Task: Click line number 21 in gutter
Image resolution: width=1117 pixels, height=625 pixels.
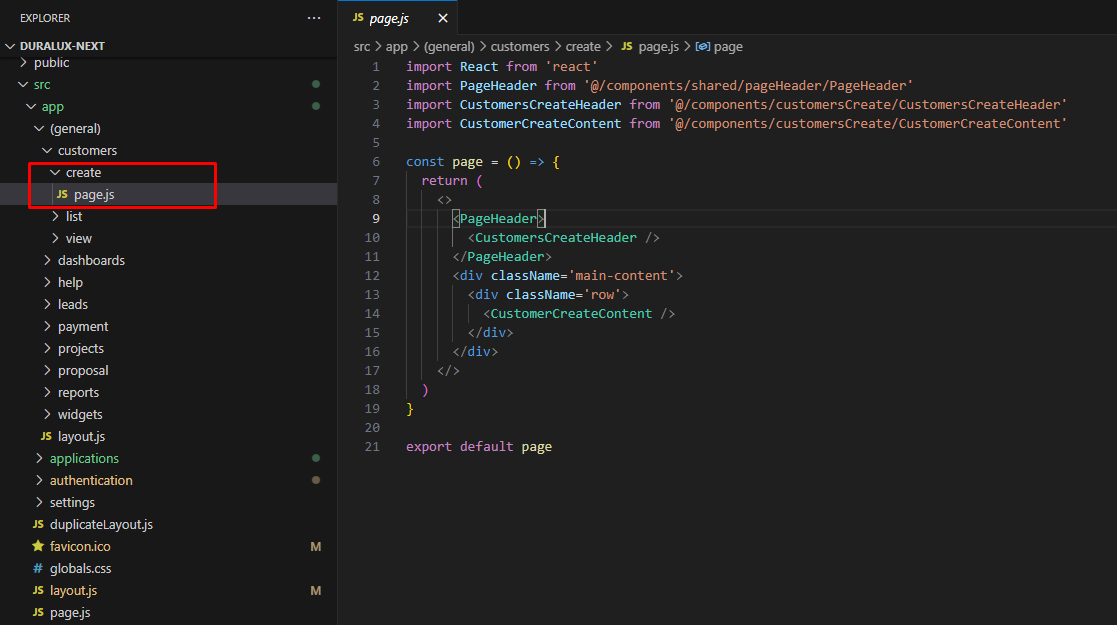Action: pyautogui.click(x=373, y=447)
